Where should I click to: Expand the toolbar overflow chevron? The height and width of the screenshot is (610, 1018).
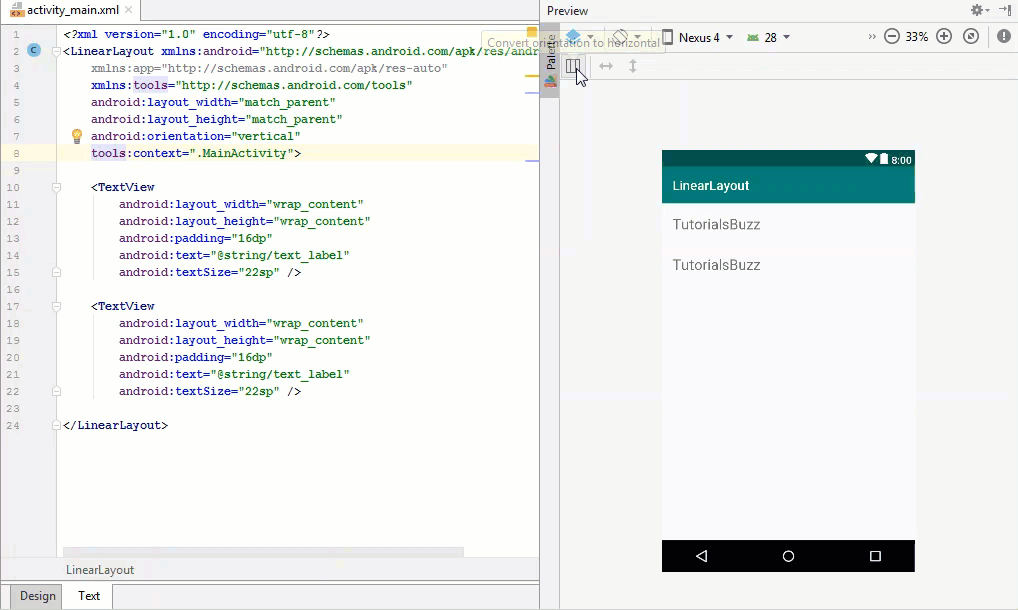click(x=872, y=36)
